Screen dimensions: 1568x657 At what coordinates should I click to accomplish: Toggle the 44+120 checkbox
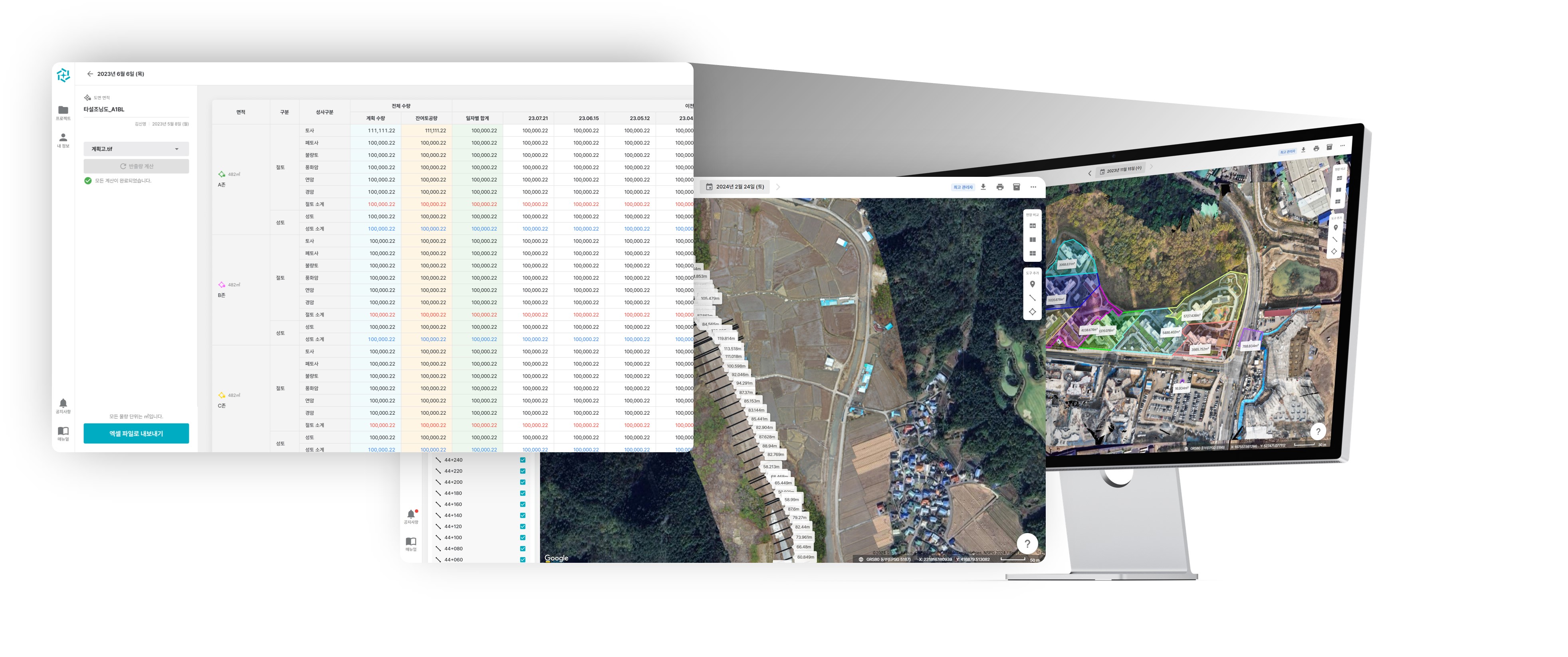523,526
